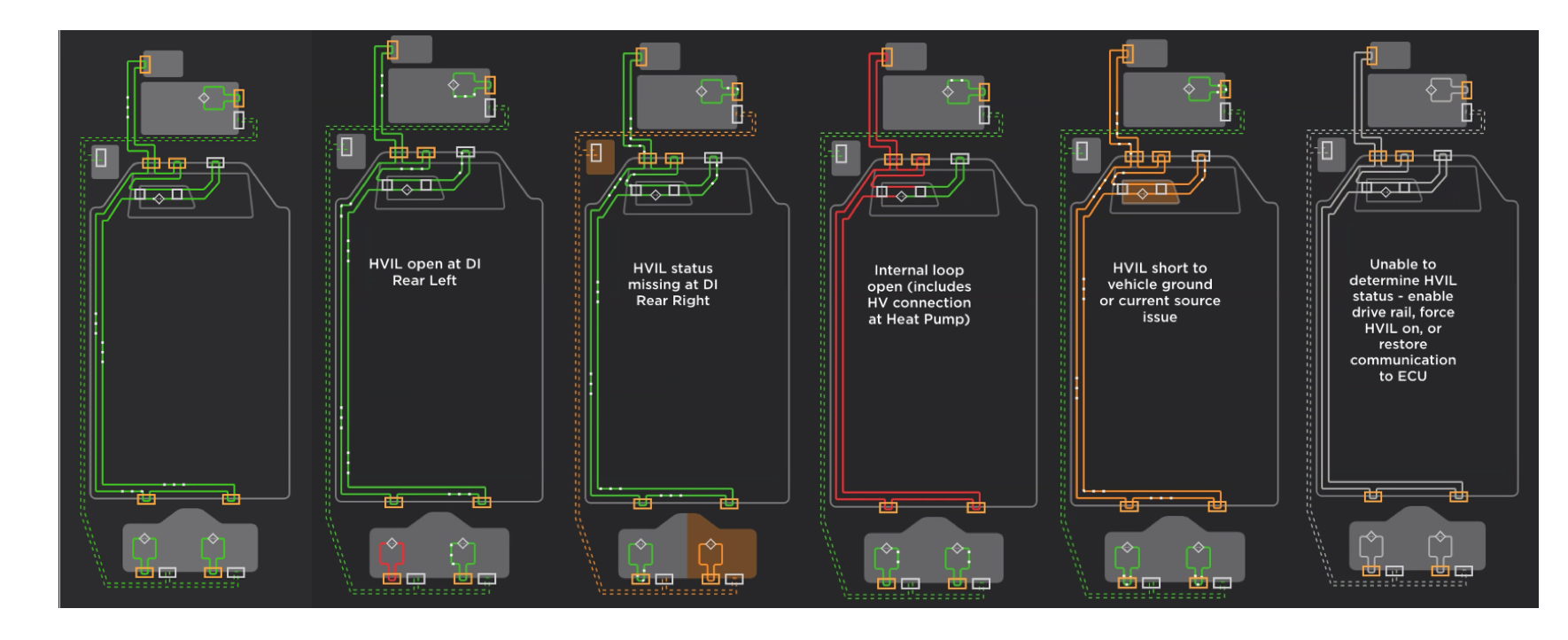Select green front module symbol in first diagram
Screen dimensions: 1568x640
(213, 98)
